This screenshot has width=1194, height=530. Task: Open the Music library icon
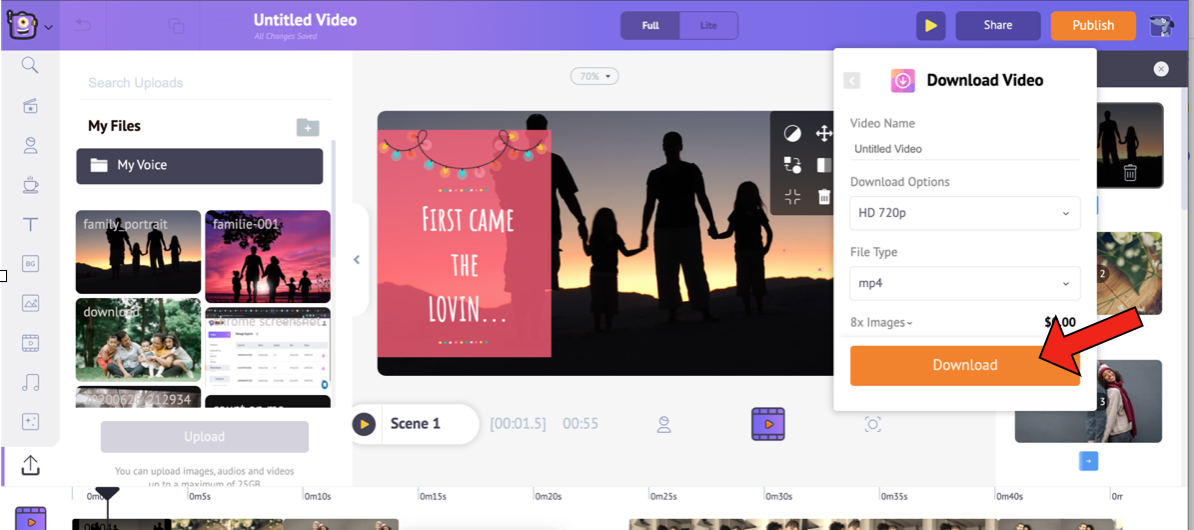point(30,382)
